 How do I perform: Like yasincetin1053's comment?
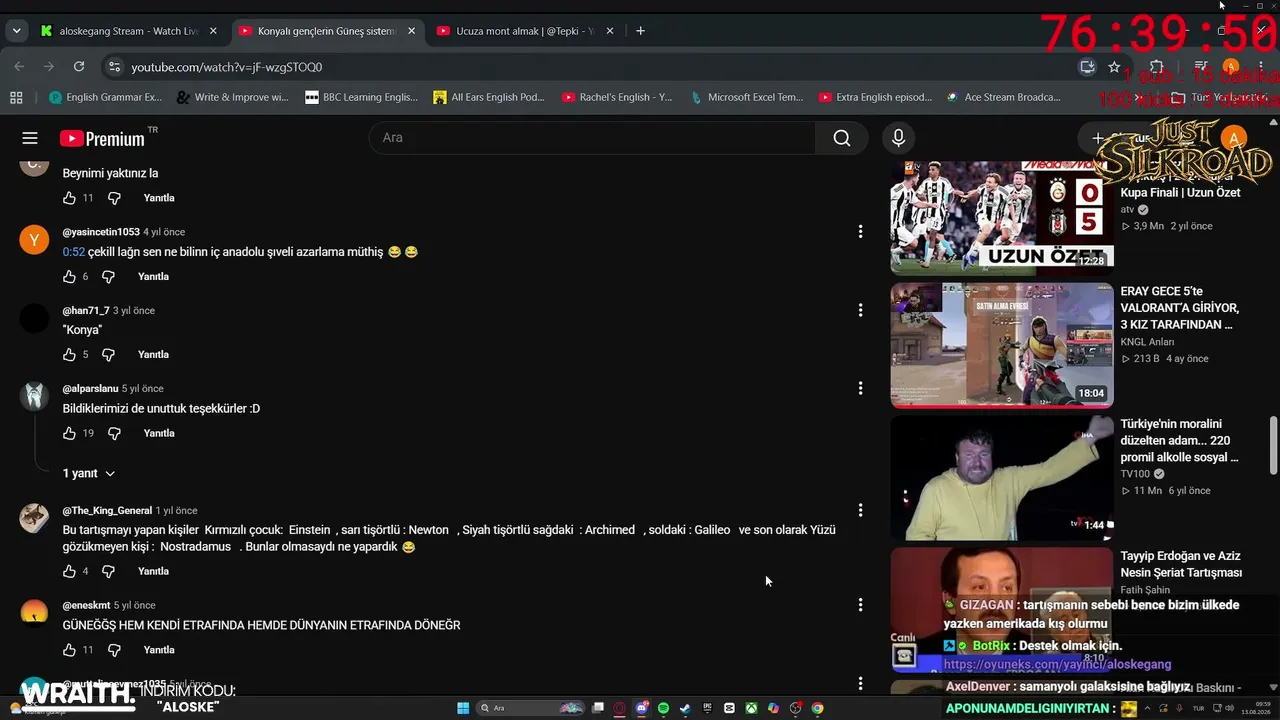tap(69, 276)
